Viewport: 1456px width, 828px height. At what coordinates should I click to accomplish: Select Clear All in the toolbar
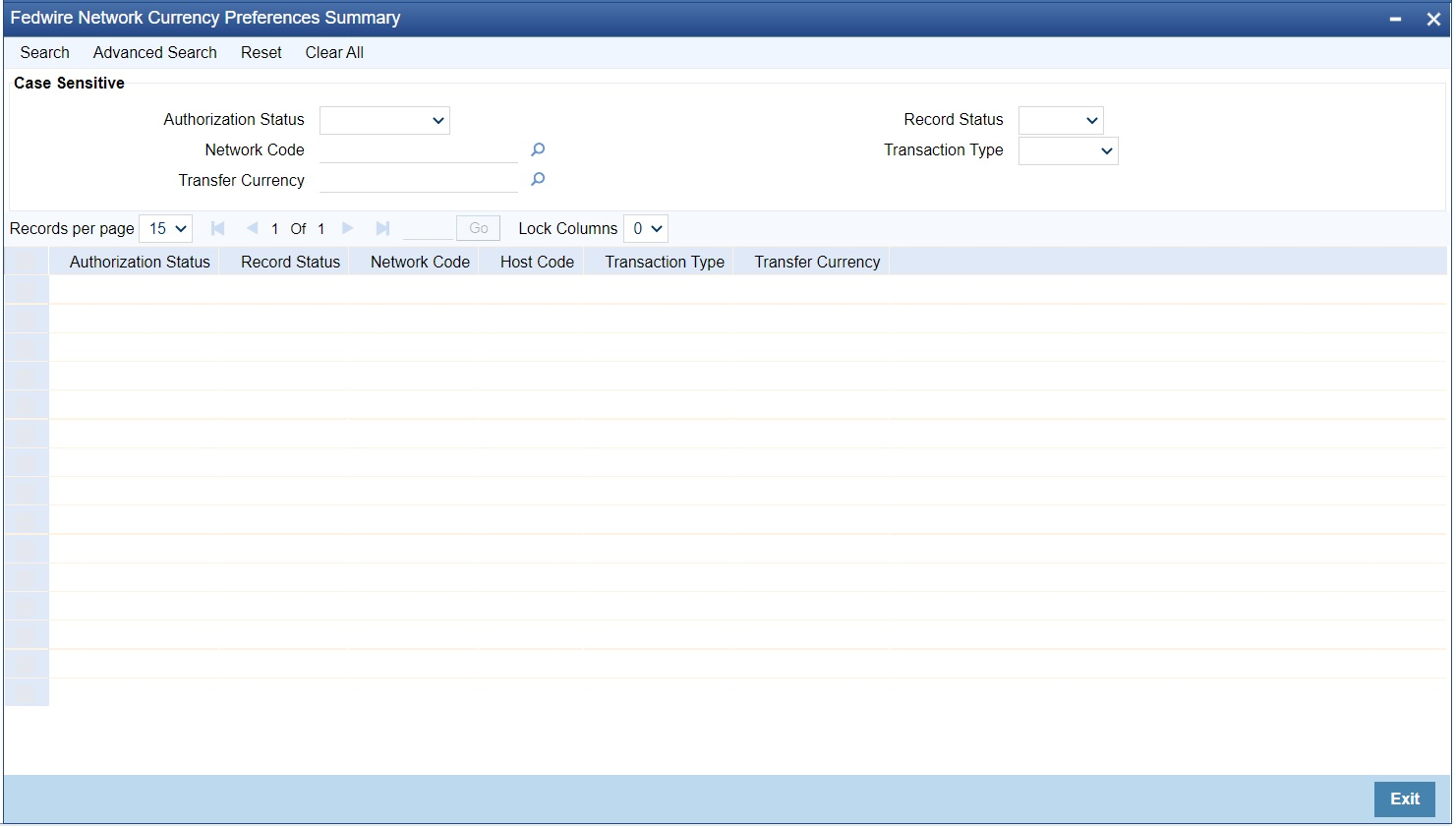click(334, 52)
